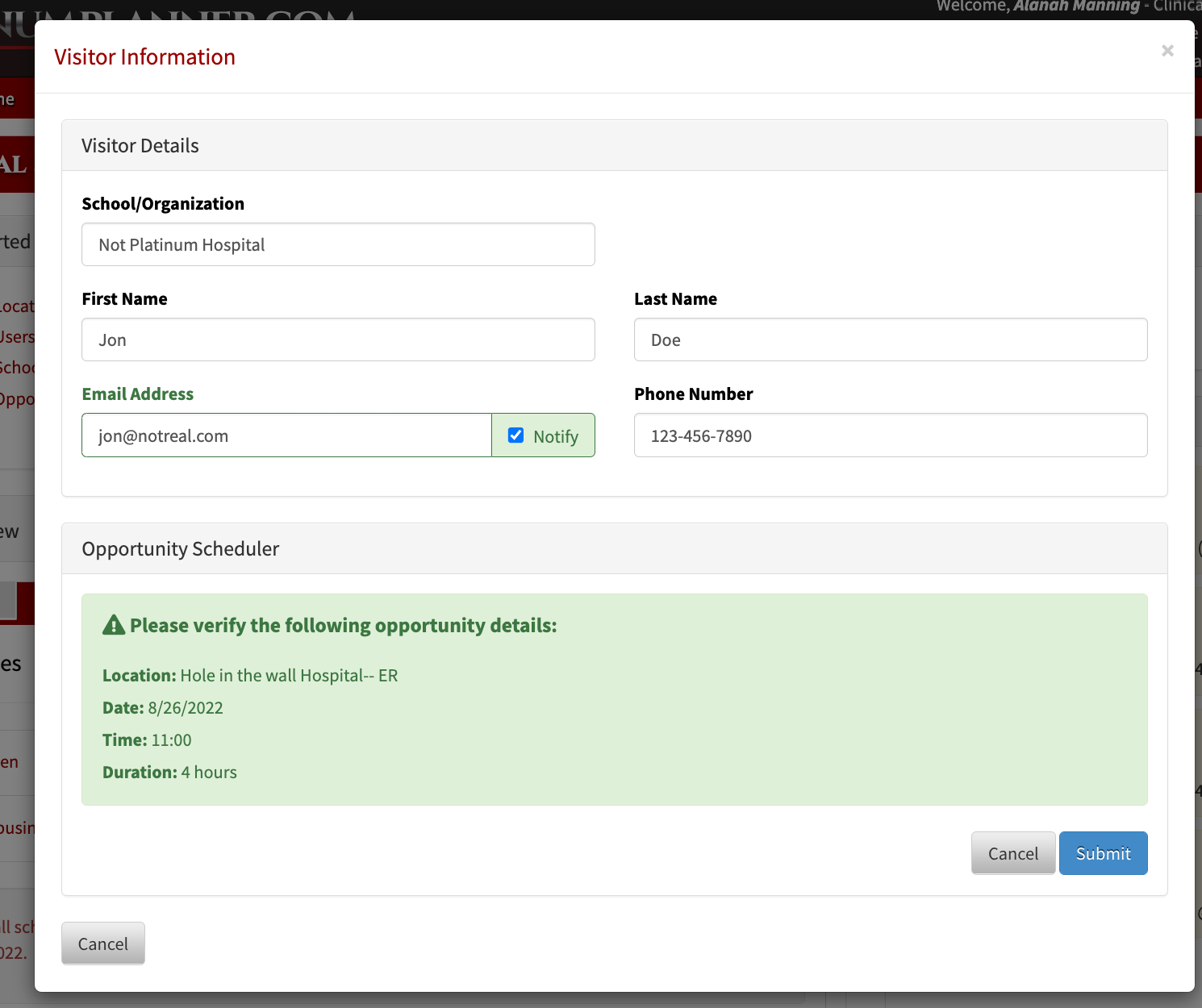
Task: Click the Email Address input field
Action: click(x=286, y=435)
